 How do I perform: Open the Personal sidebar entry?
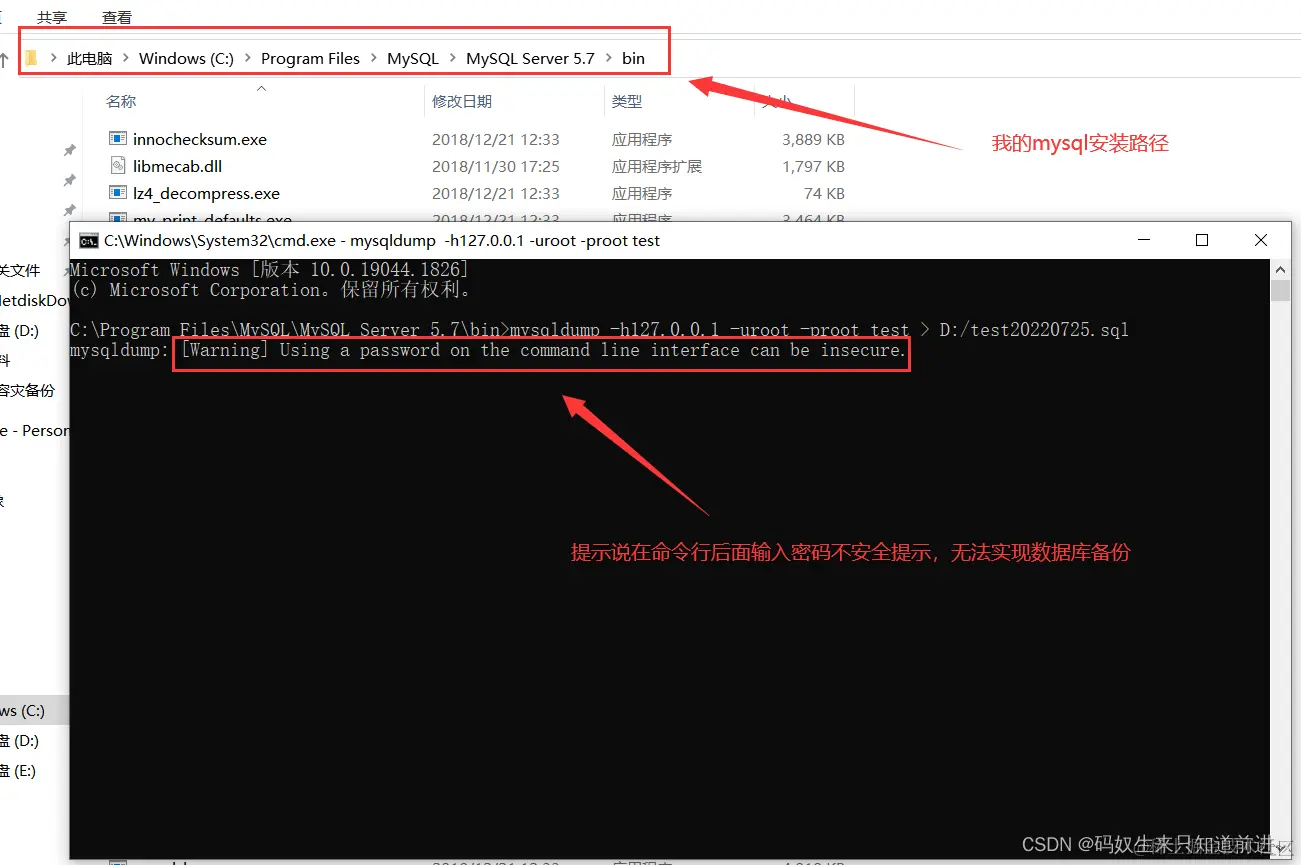click(x=35, y=431)
